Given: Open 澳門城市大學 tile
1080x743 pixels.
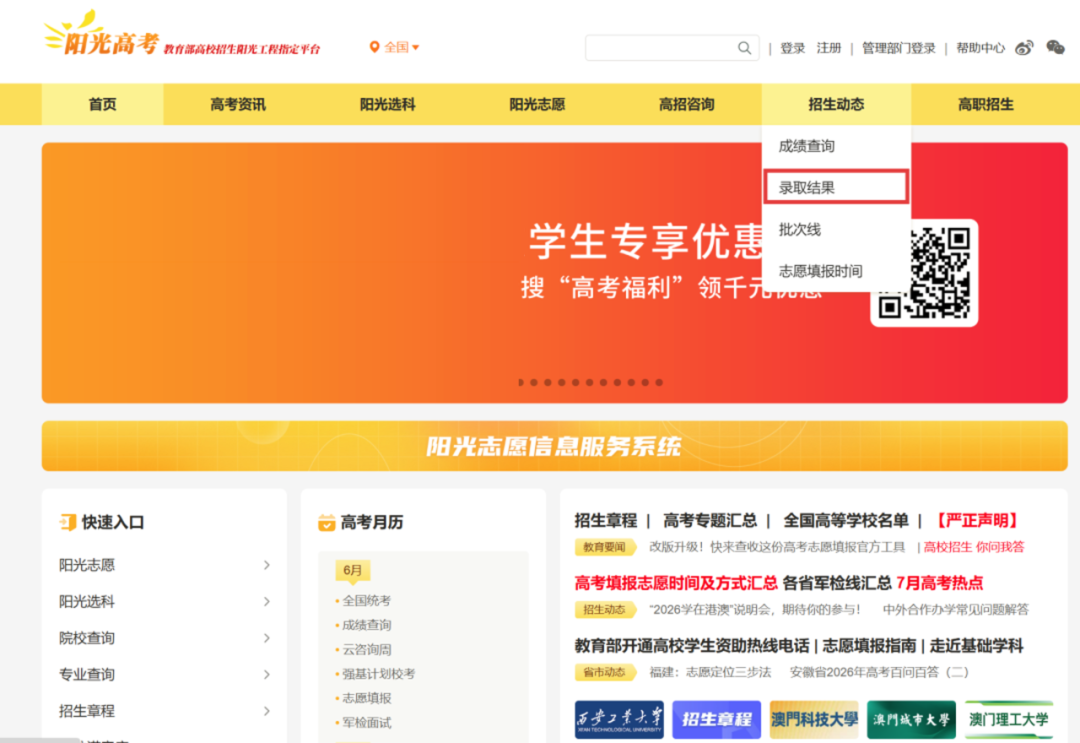Looking at the screenshot, I should point(911,720).
